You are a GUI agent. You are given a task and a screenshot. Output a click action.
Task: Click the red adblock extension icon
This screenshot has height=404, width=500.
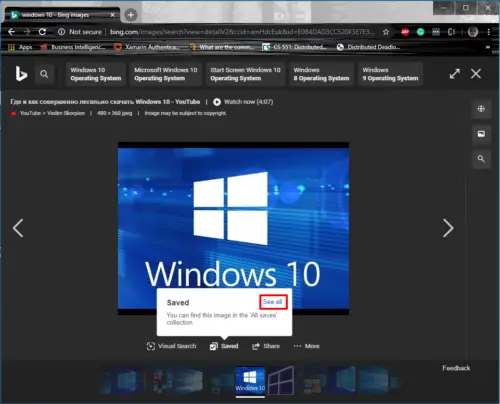[x=405, y=32]
